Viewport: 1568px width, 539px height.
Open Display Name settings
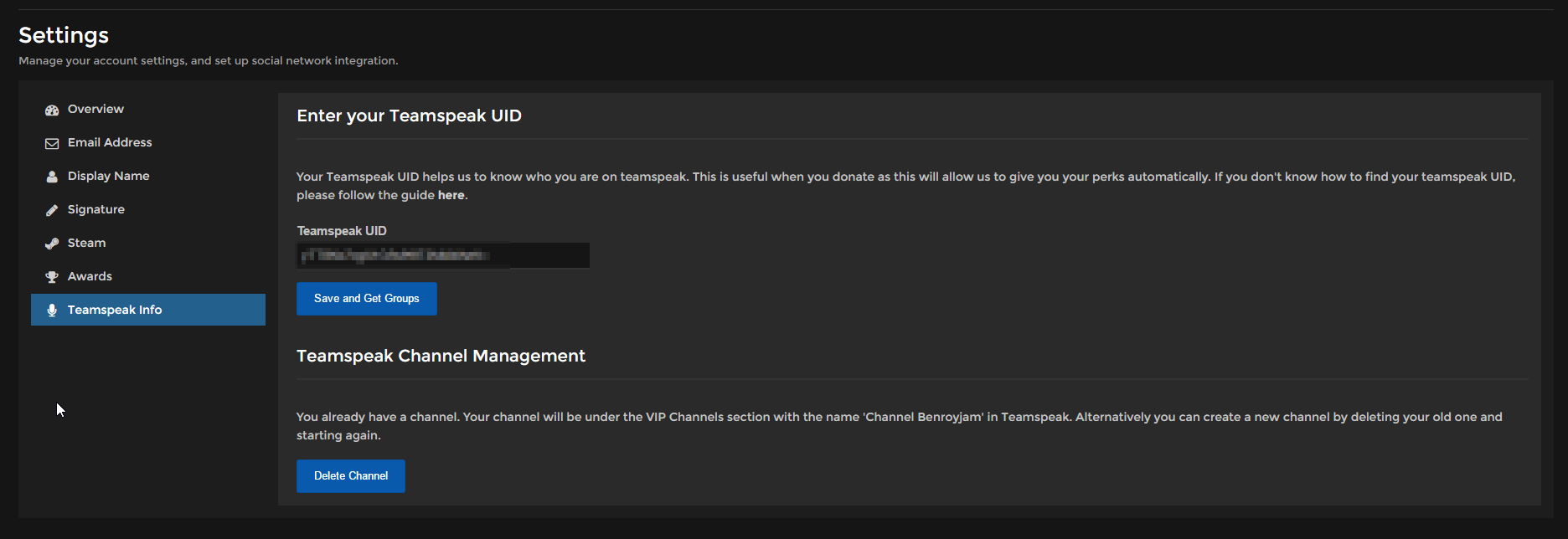coord(108,176)
